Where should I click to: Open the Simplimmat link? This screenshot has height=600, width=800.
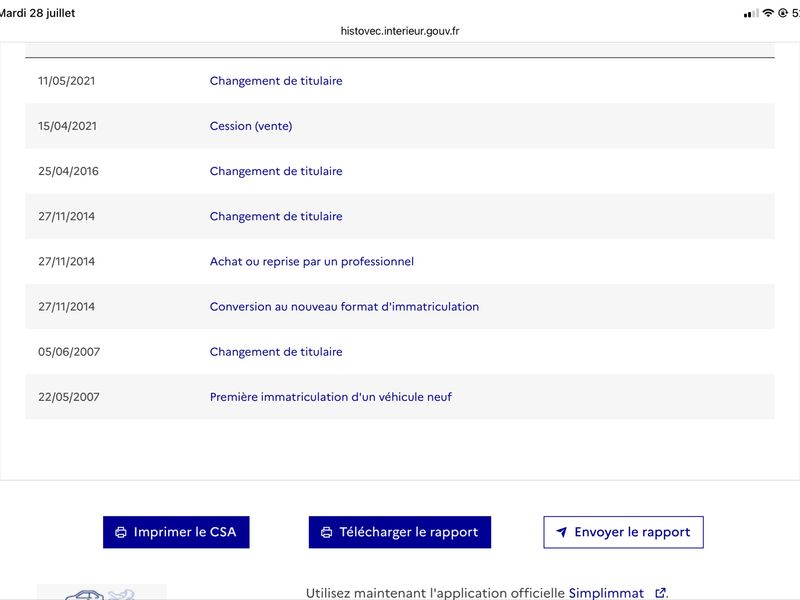pyautogui.click(x=606, y=593)
